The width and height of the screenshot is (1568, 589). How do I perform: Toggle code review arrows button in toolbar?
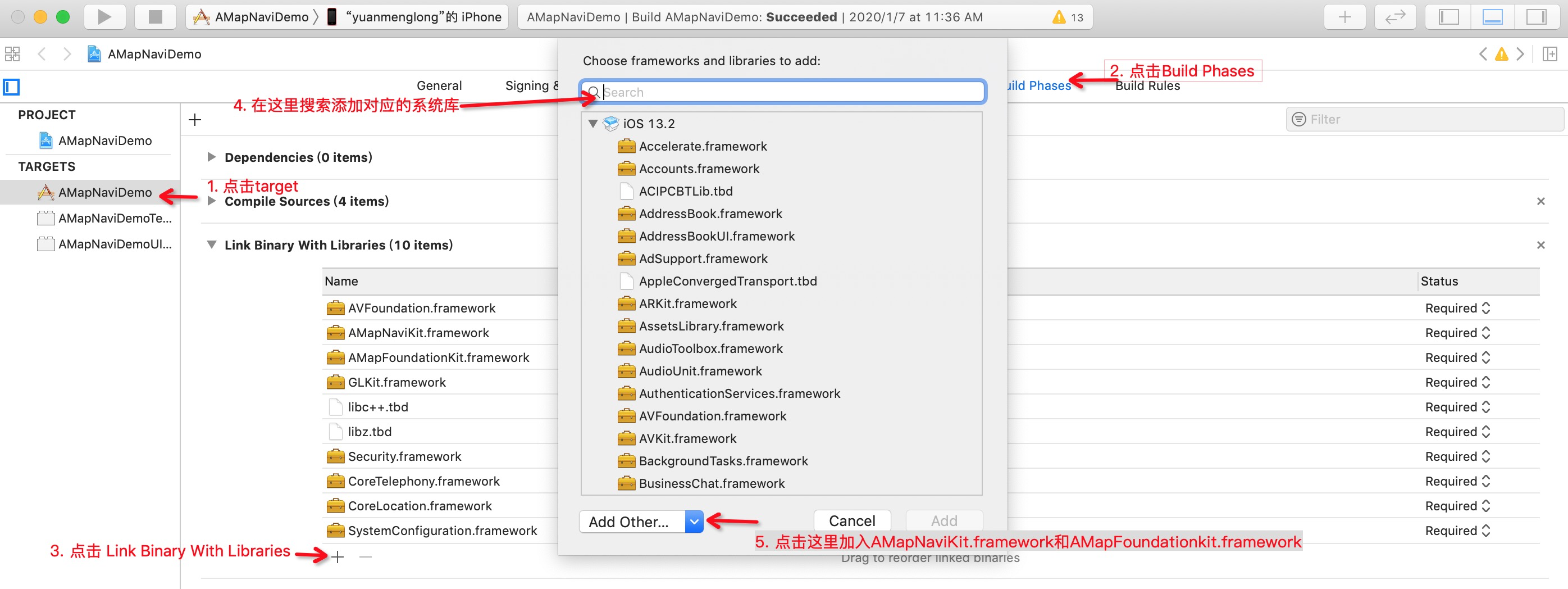point(1395,17)
